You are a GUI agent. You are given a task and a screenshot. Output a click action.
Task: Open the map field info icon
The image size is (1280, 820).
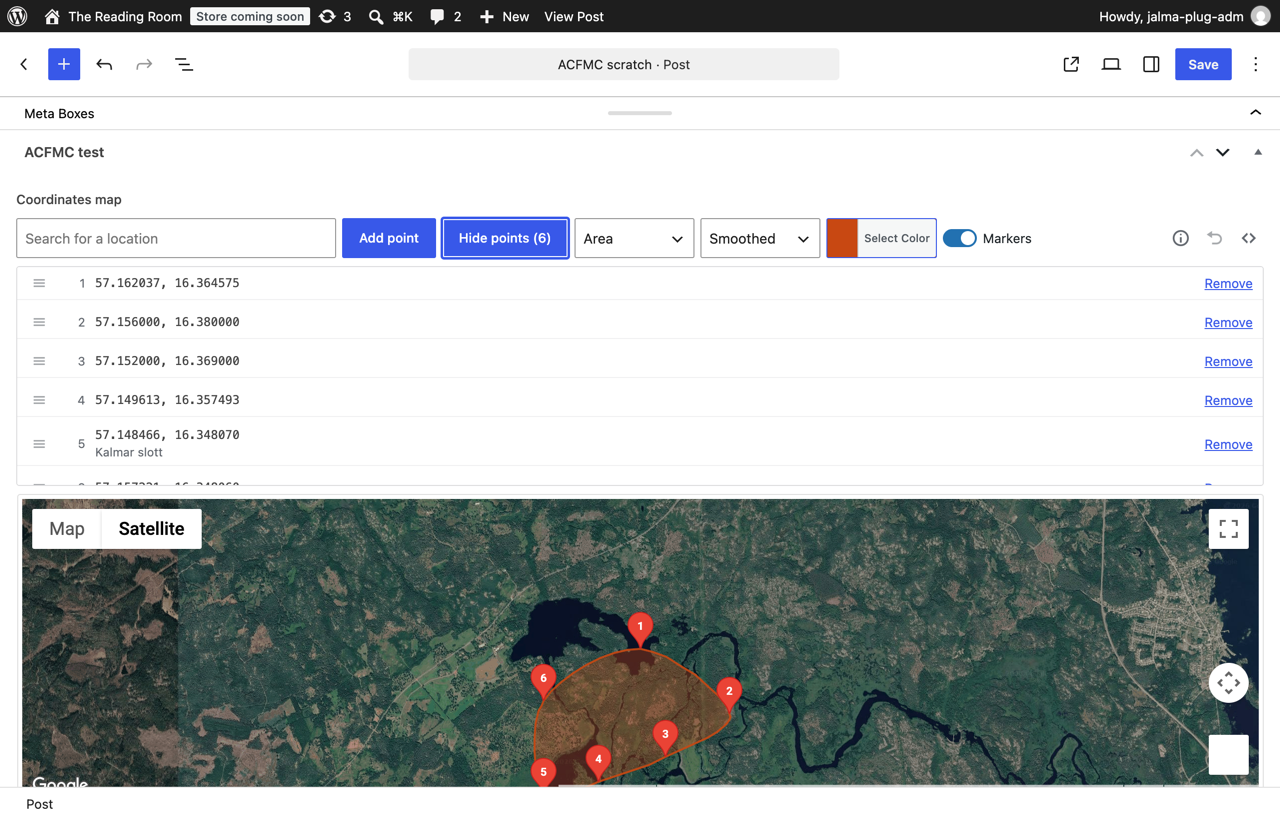1181,238
